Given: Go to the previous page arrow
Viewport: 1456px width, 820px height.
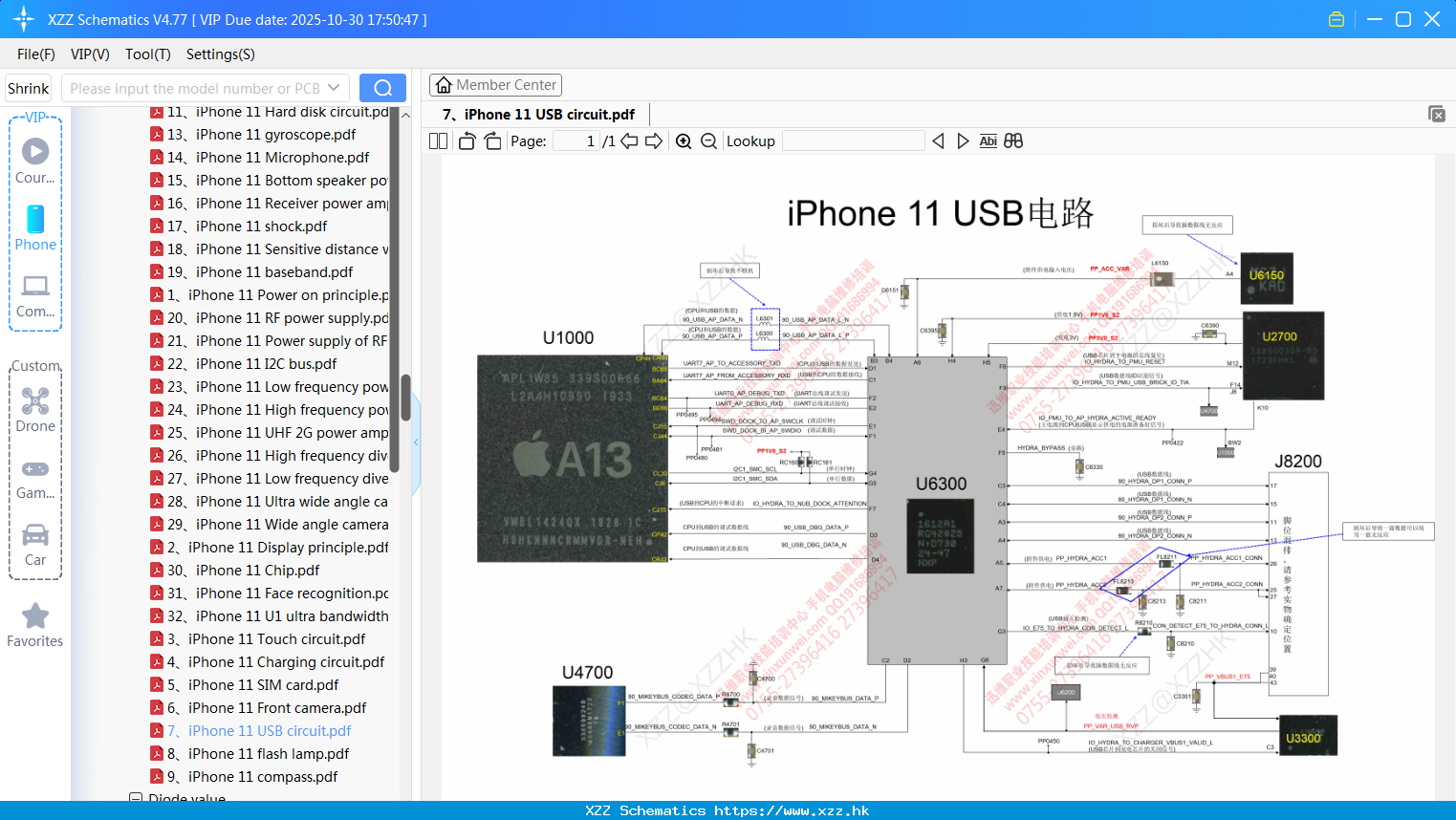Looking at the screenshot, I should click(629, 141).
